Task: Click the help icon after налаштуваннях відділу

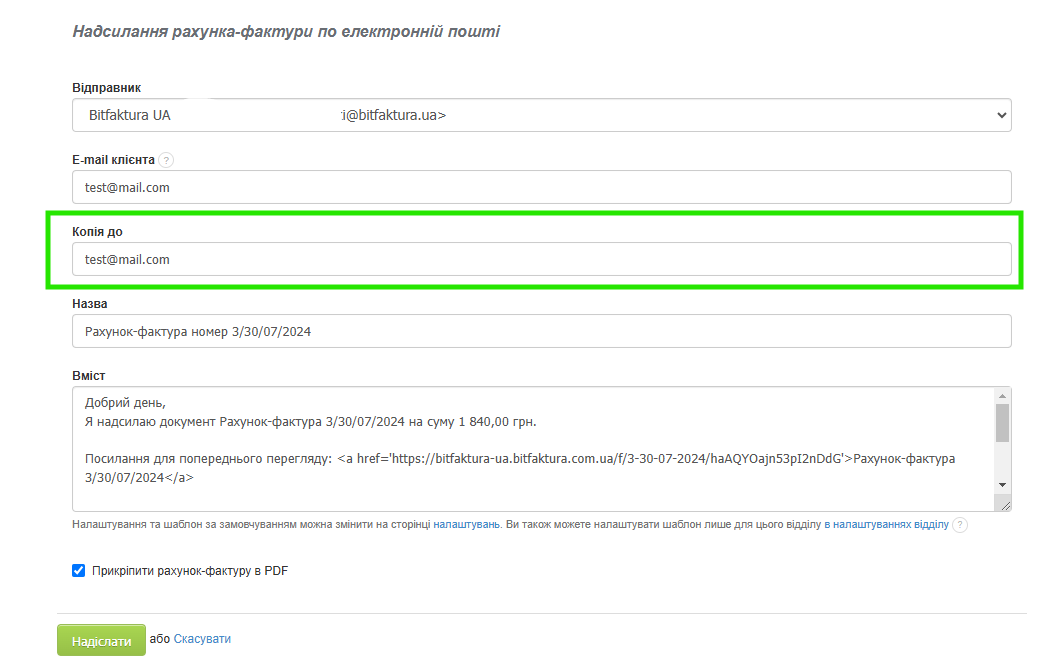Action: tap(960, 525)
